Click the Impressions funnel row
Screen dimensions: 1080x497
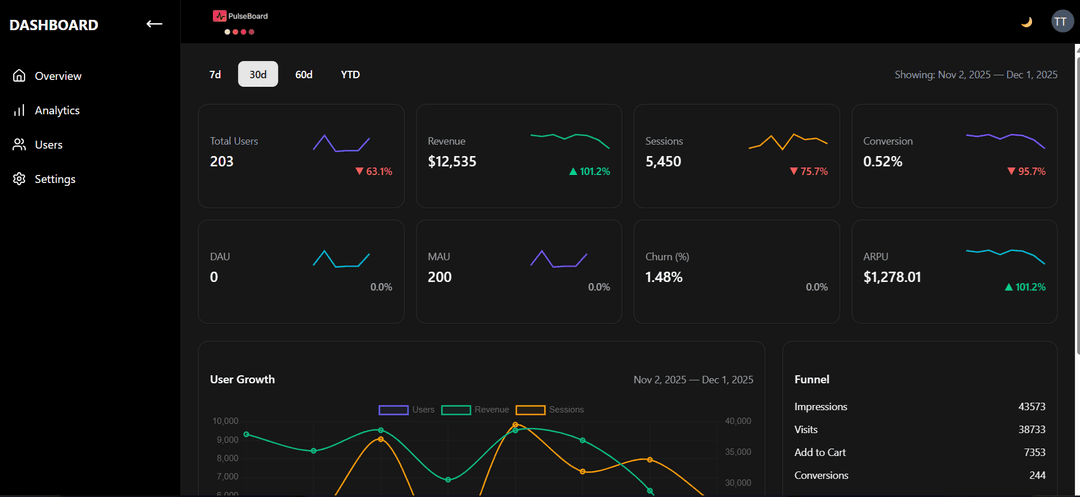point(920,407)
